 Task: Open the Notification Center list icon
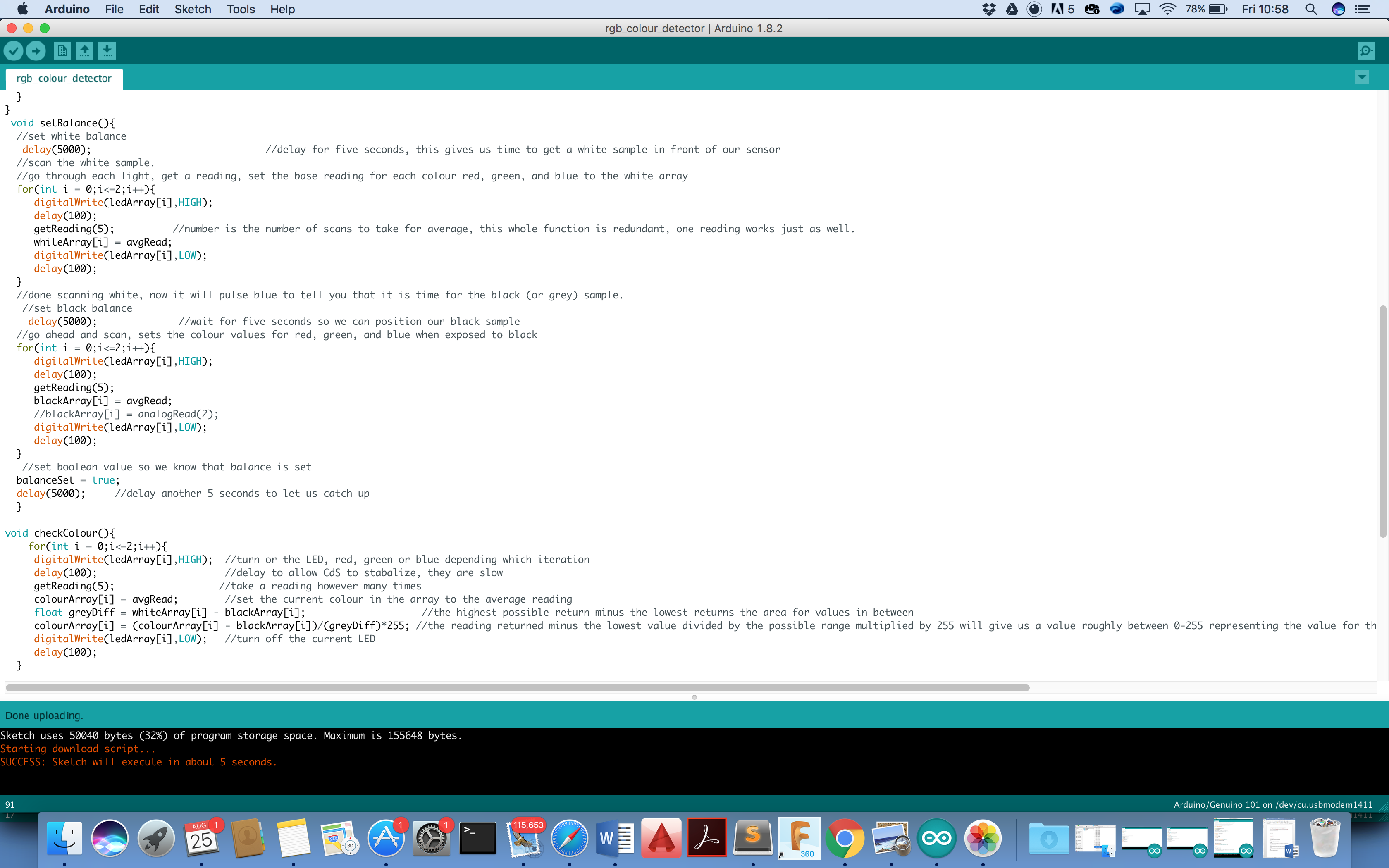point(1363,9)
